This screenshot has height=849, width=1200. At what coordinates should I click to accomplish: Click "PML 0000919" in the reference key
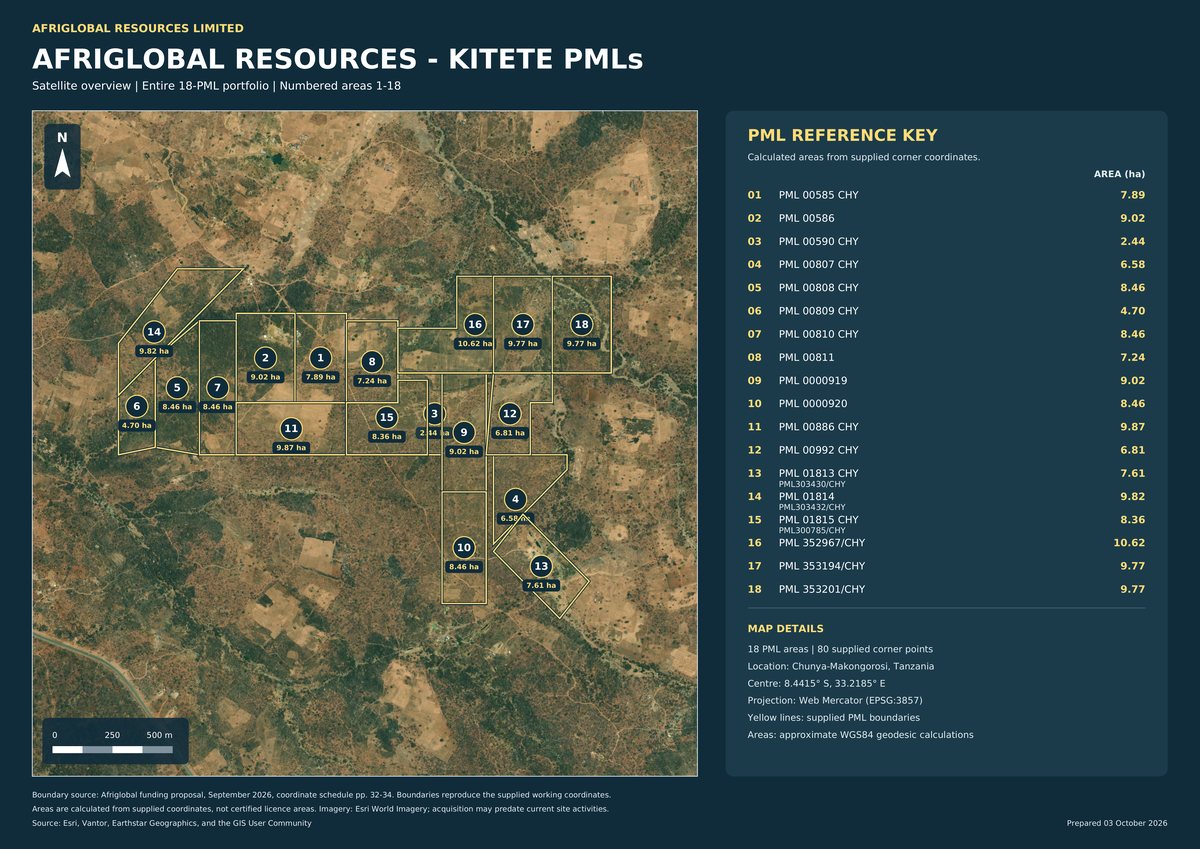click(x=813, y=381)
